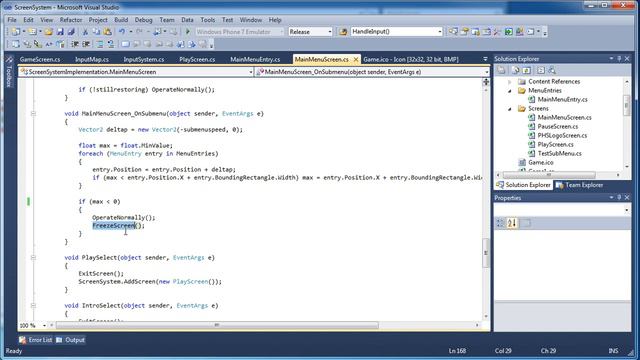The height and width of the screenshot is (360, 640).
Task: Start debugging with the green play icon
Action: point(188,31)
